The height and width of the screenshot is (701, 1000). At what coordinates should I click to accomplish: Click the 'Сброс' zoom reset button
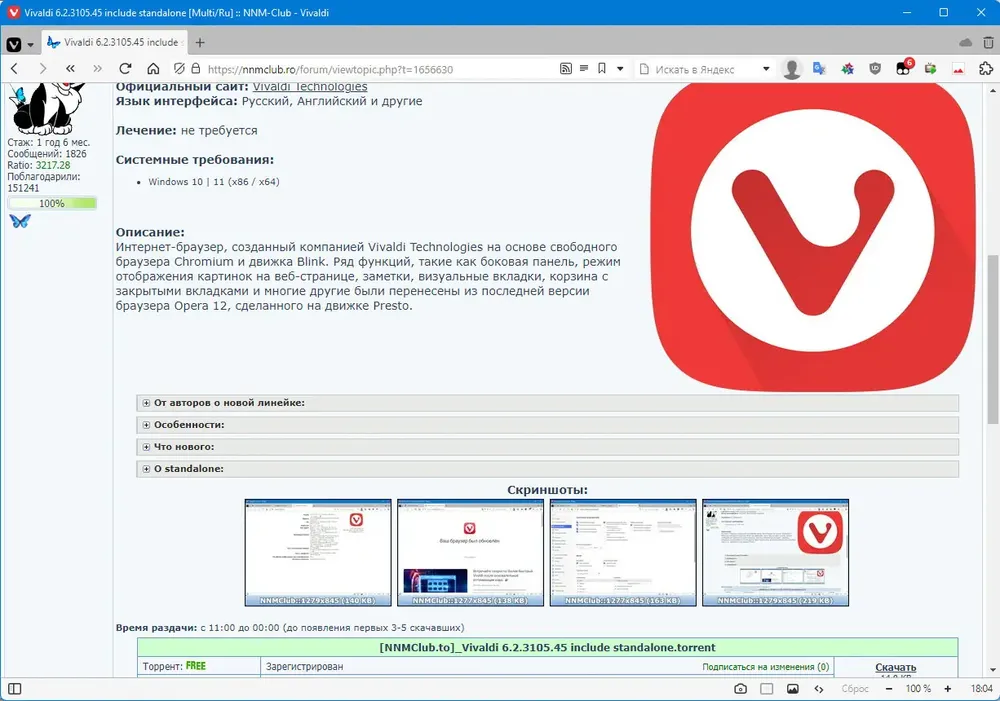pos(855,689)
